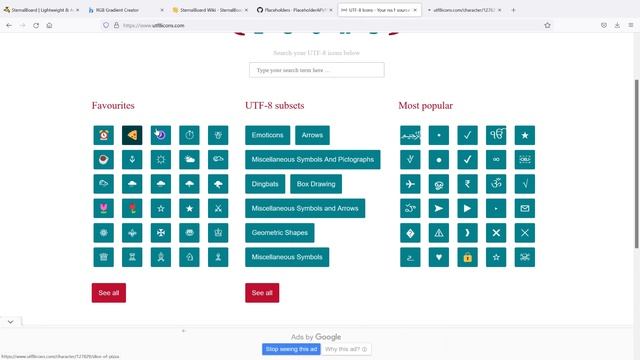
Task: Open the warning triangle icon
Action: [x=439, y=233]
